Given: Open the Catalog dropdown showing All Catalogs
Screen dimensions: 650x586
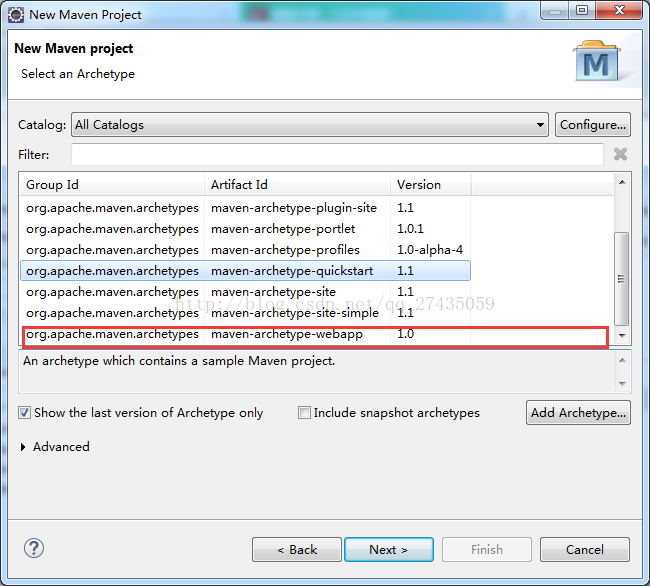Looking at the screenshot, I should click(310, 124).
